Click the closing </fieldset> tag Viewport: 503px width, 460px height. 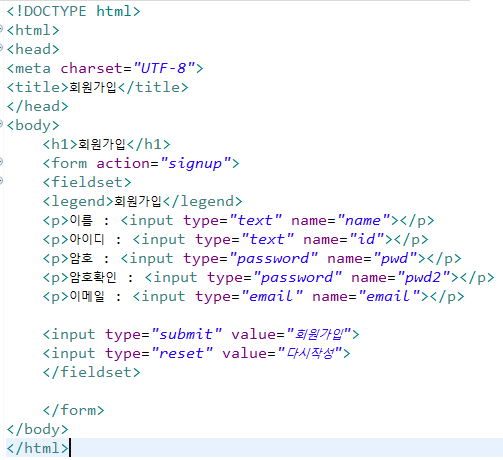click(x=92, y=372)
